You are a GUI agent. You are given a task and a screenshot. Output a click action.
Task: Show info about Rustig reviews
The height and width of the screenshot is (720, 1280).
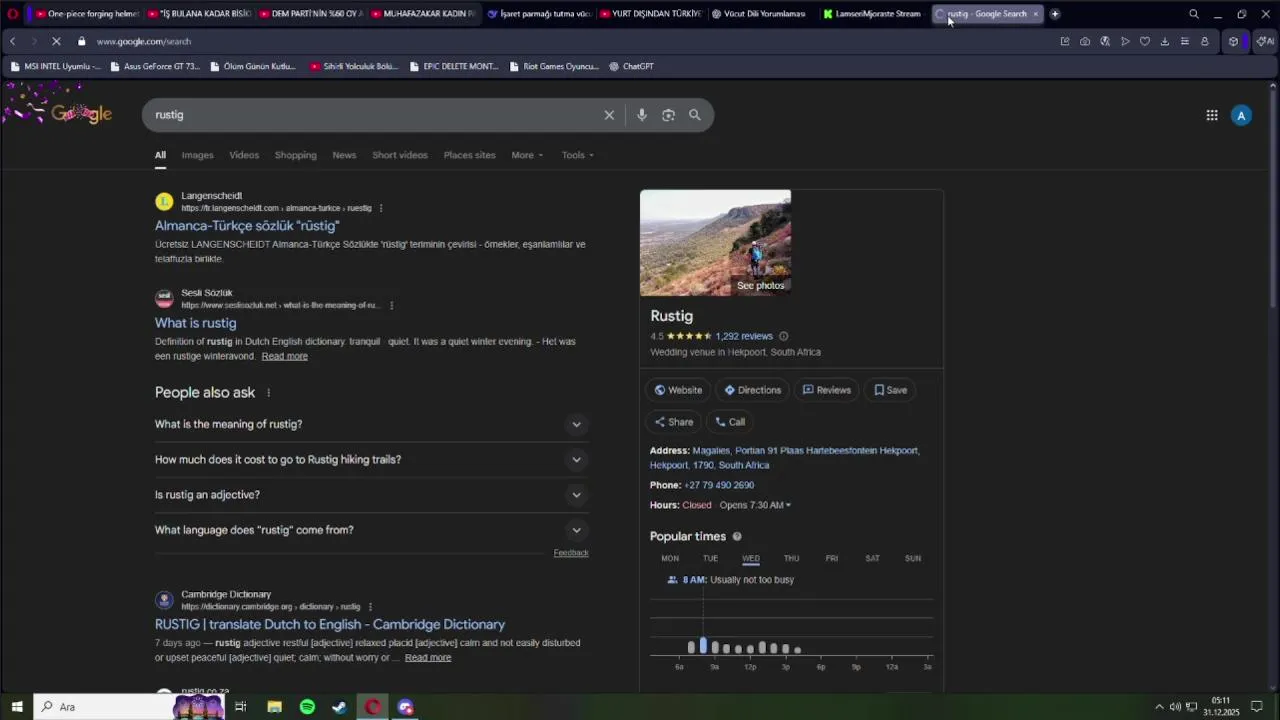(x=784, y=336)
